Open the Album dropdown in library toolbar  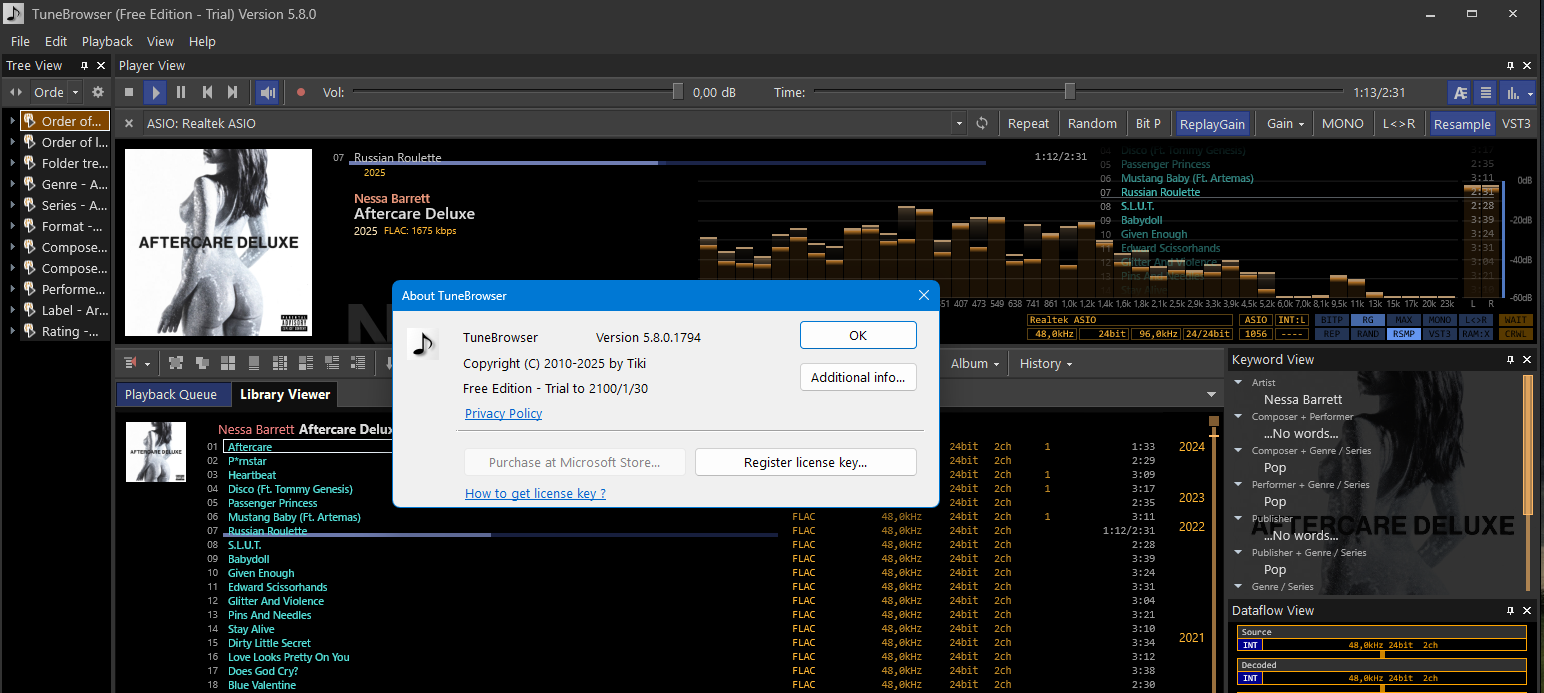point(976,363)
